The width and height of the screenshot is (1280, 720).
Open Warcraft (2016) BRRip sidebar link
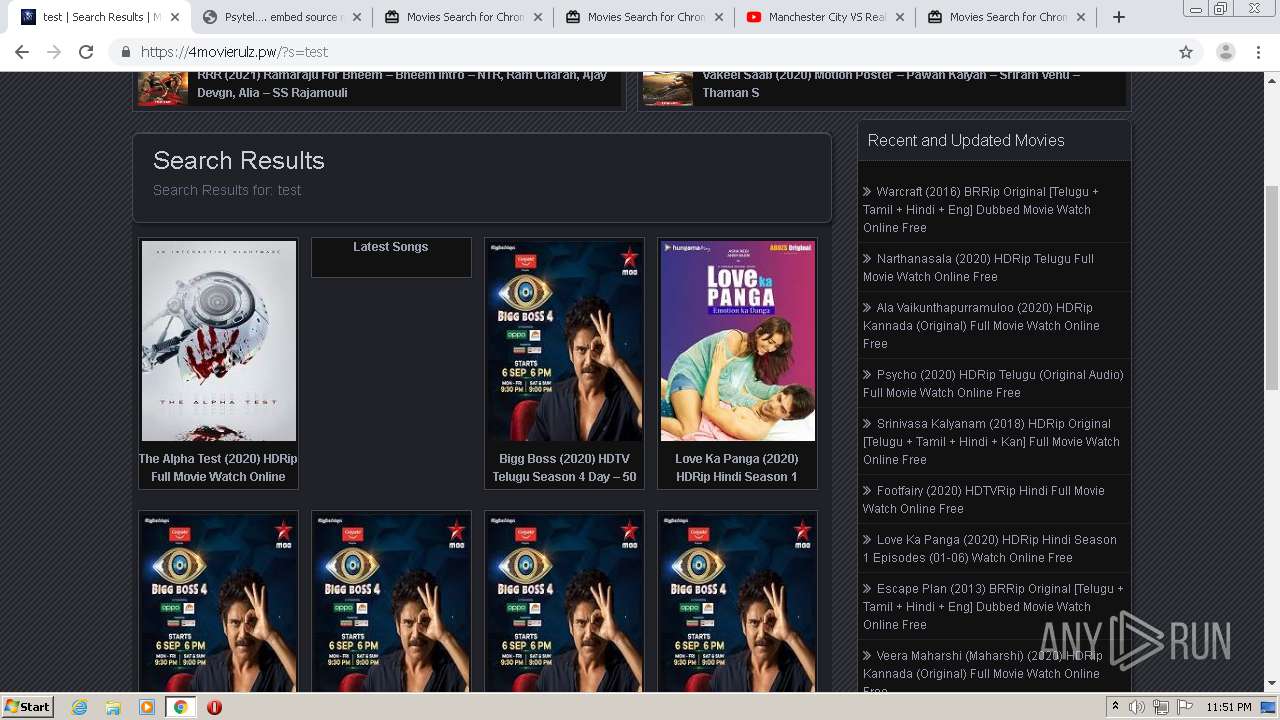click(x=981, y=209)
